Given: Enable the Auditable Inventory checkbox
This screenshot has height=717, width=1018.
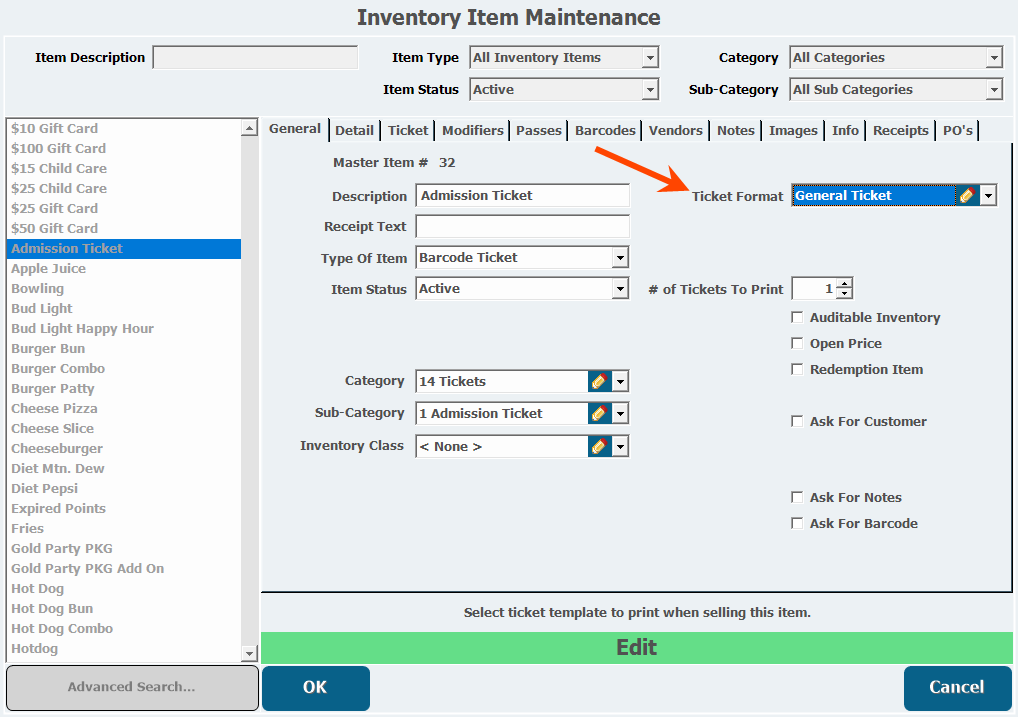Looking at the screenshot, I should (797, 318).
